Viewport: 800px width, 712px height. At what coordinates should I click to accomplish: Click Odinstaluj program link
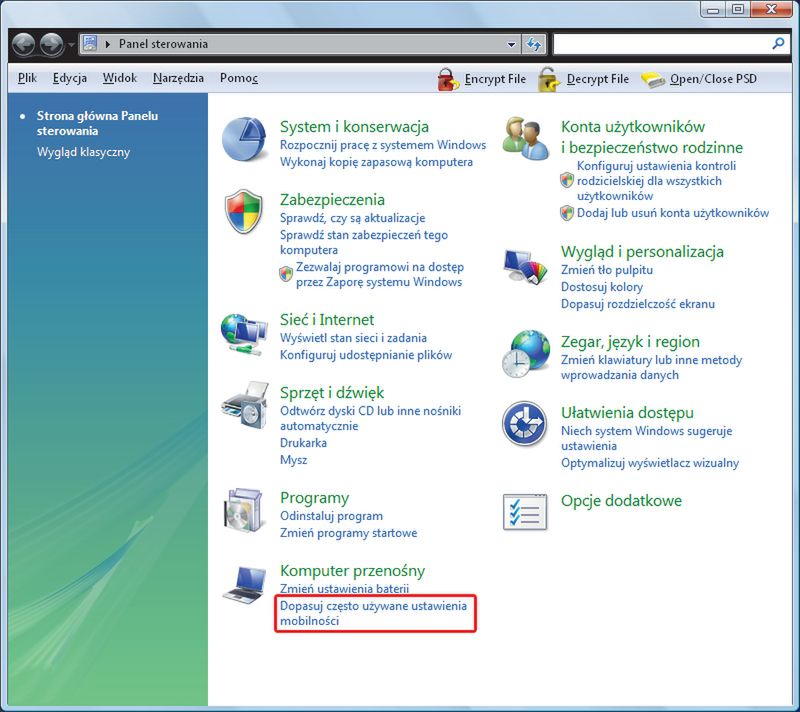(x=331, y=516)
